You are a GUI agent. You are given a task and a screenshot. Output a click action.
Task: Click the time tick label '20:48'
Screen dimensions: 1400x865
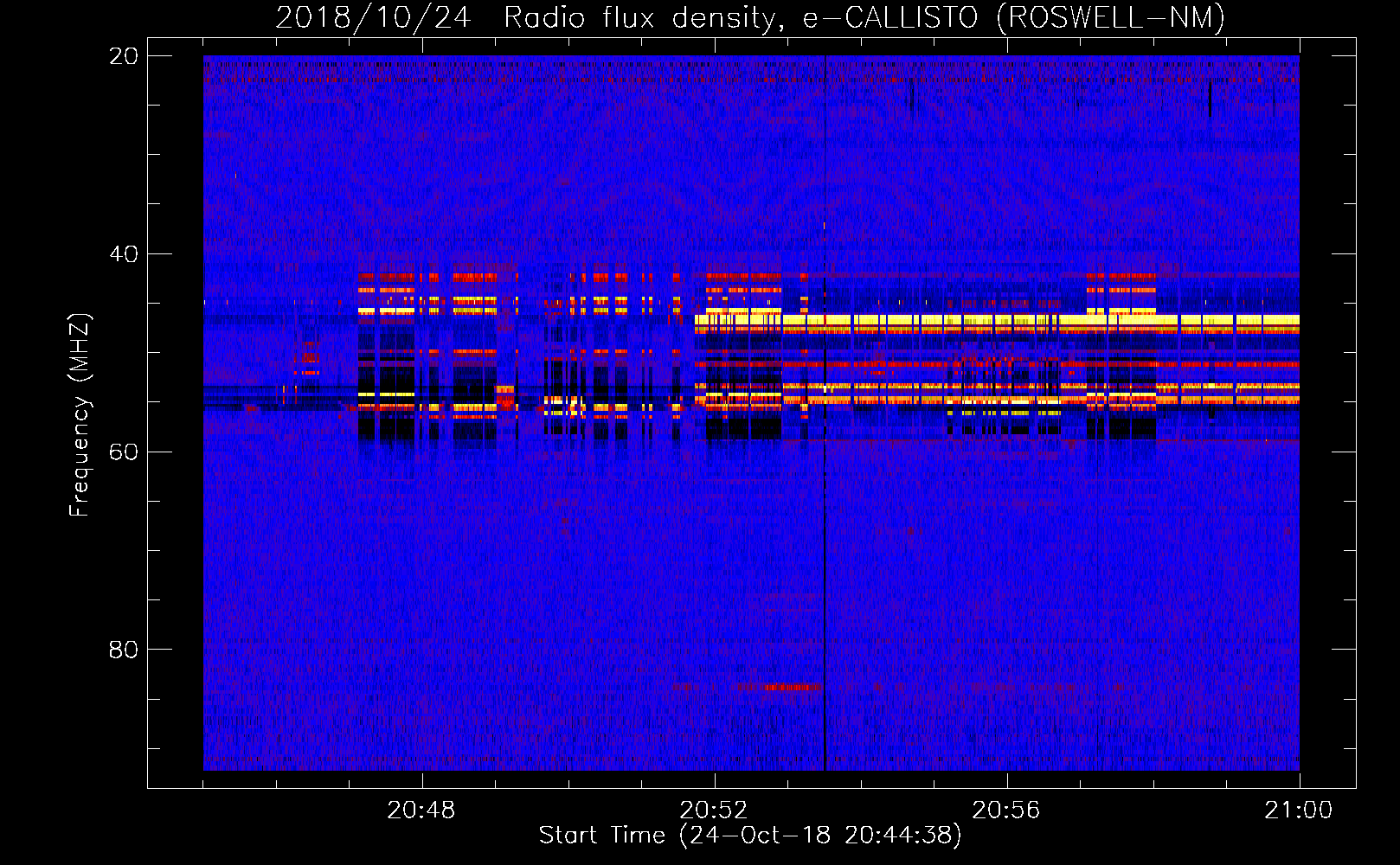tap(421, 811)
